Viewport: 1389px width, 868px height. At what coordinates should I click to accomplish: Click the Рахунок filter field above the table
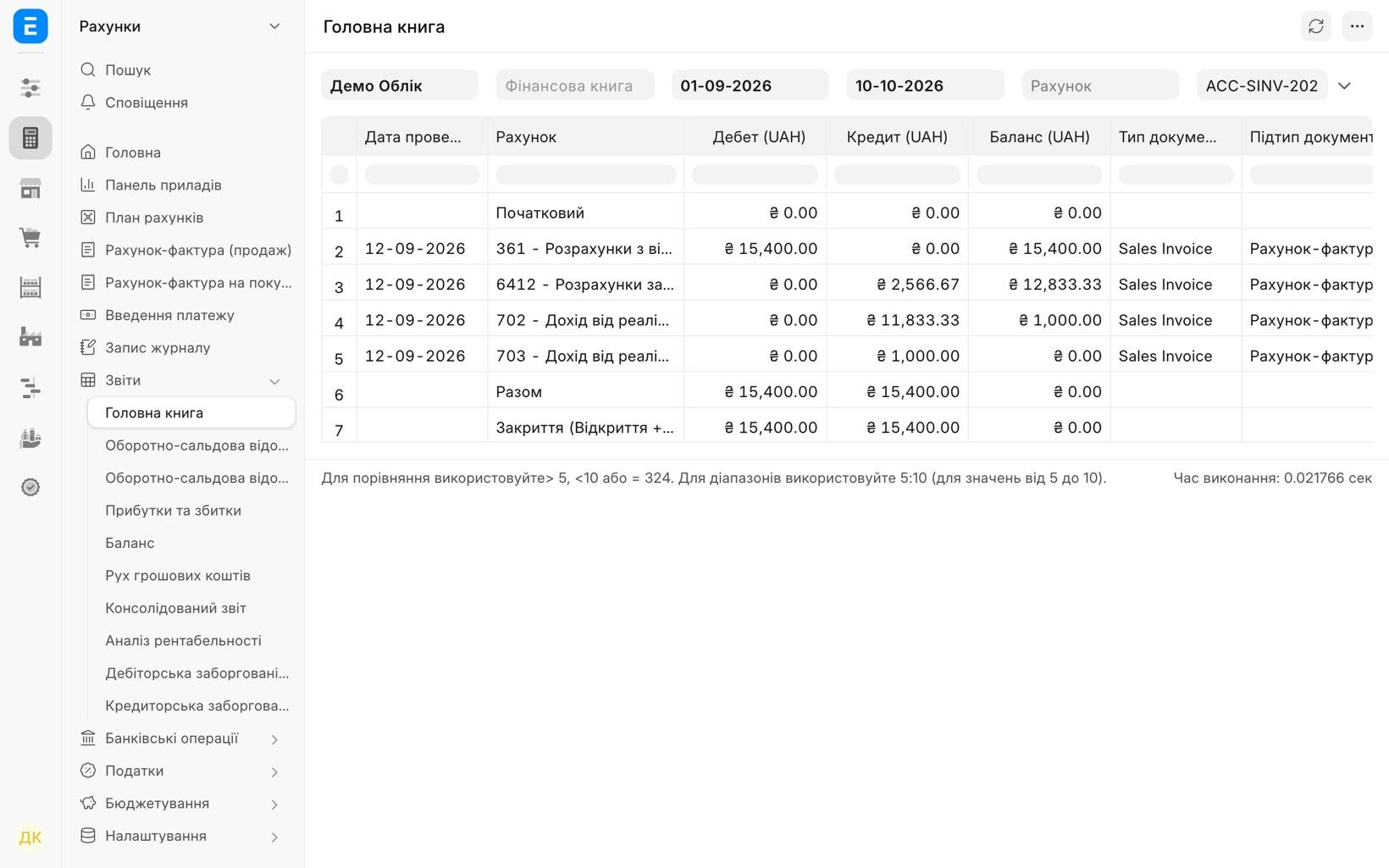click(x=1100, y=85)
